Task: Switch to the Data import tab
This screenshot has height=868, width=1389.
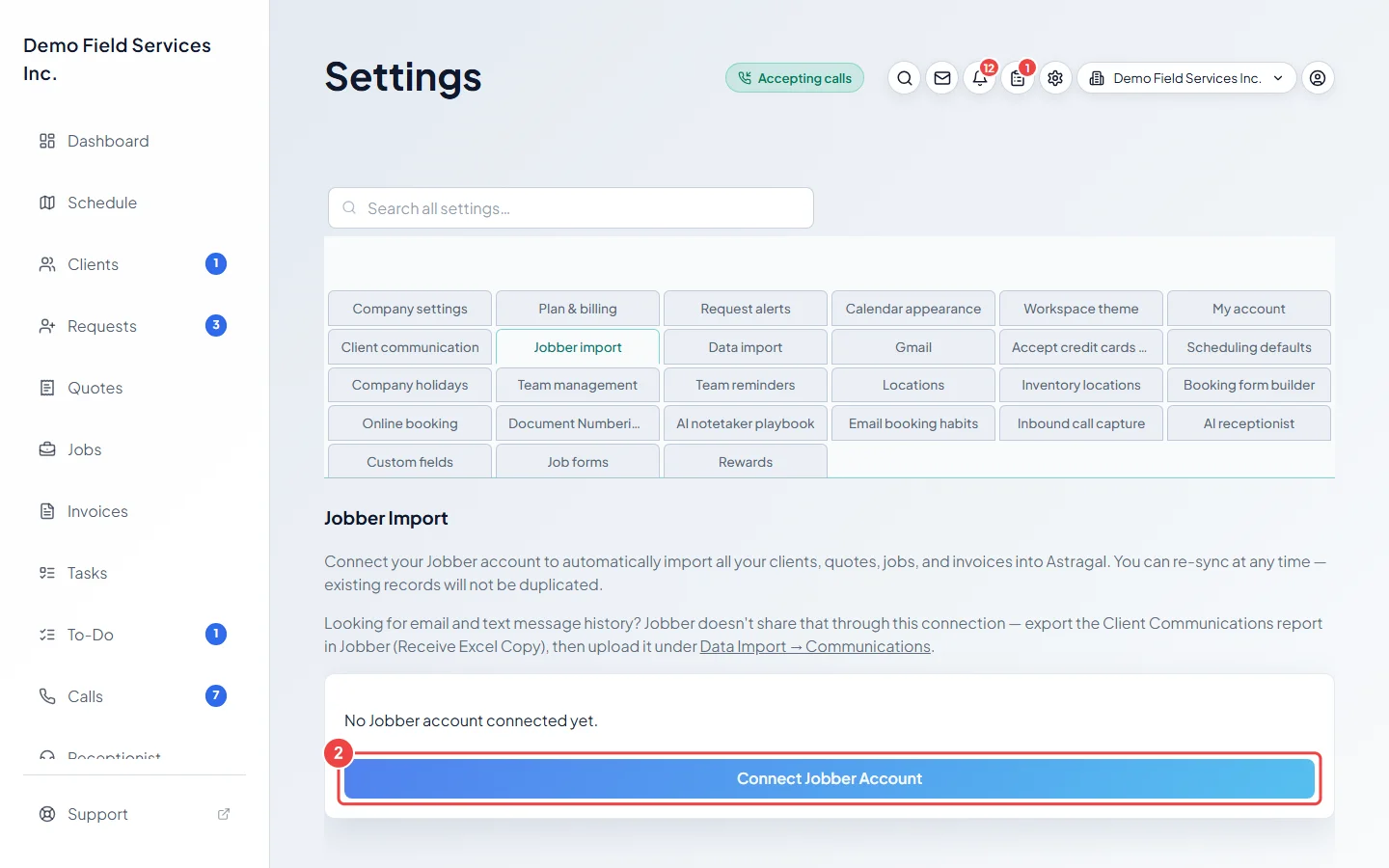Action: [x=746, y=347]
